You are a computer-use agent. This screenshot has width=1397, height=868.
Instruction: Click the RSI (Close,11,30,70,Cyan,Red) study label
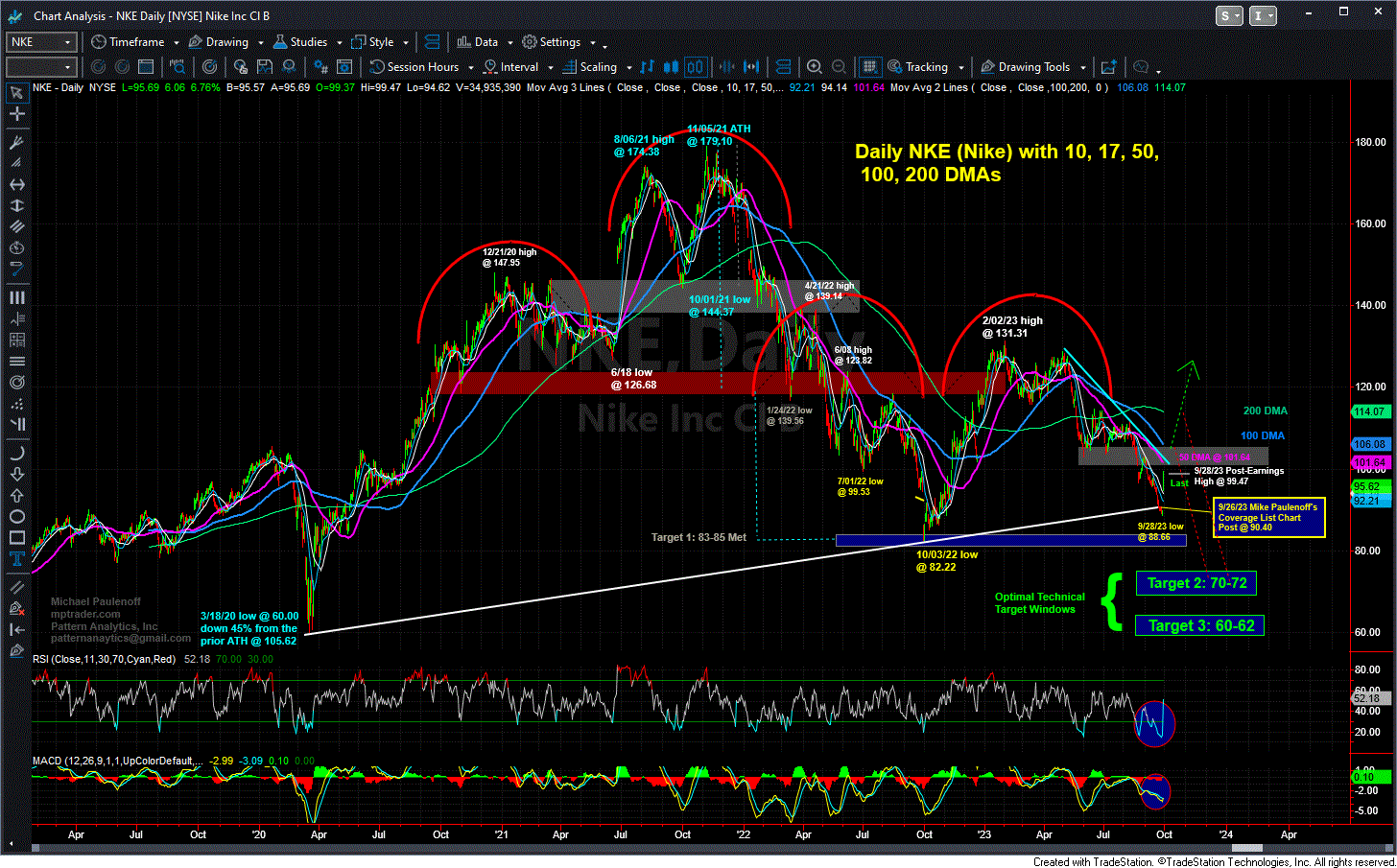tap(105, 659)
